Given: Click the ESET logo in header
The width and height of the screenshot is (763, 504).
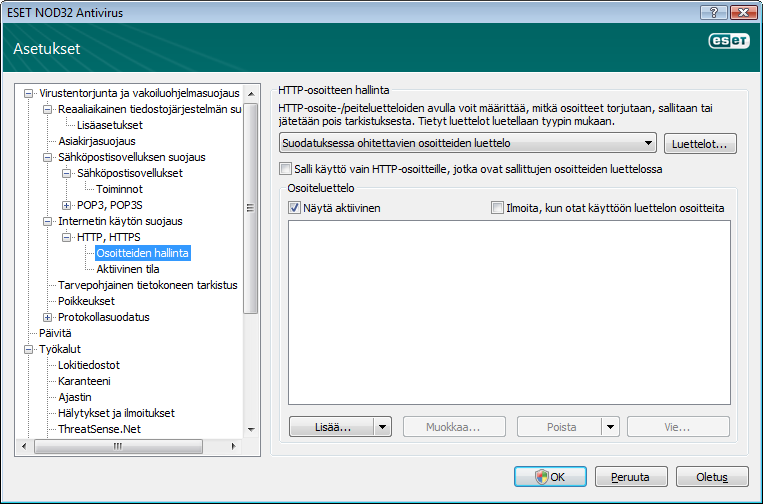Looking at the screenshot, I should pyautogui.click(x=728, y=41).
